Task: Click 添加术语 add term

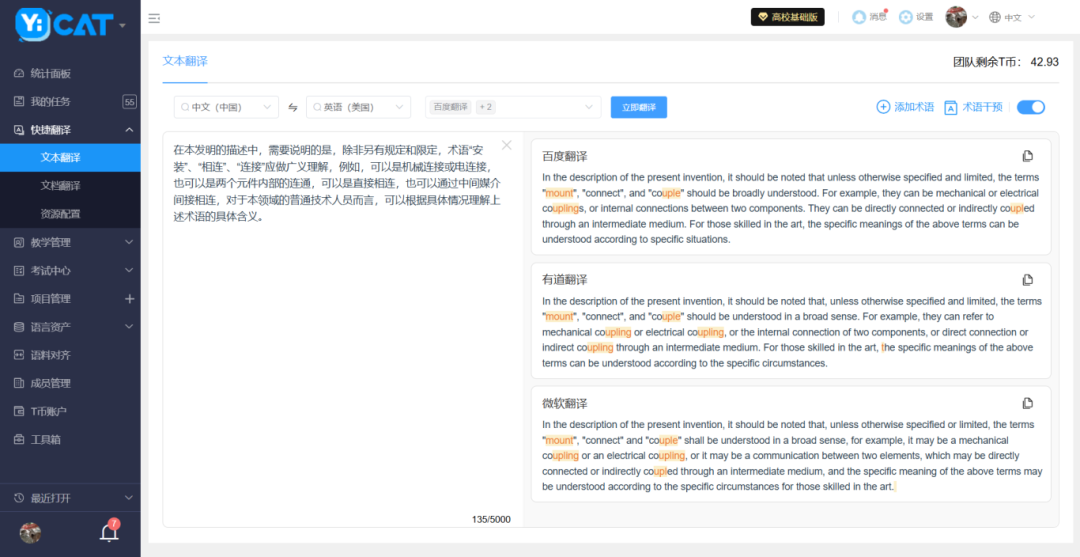Action: coord(905,107)
